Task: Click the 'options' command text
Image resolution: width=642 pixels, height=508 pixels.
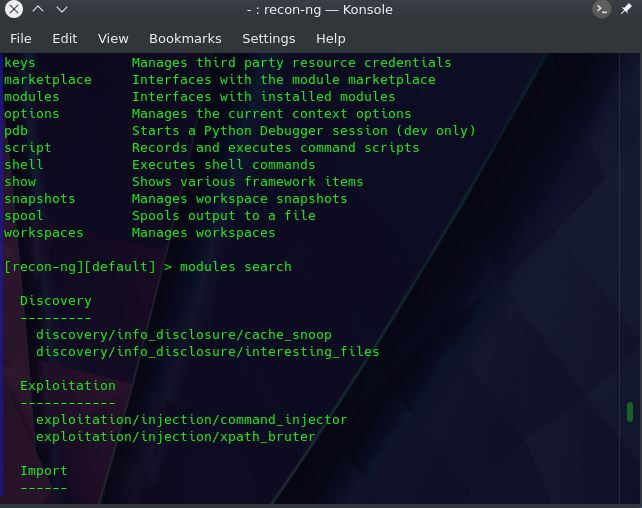Action: pos(32,114)
